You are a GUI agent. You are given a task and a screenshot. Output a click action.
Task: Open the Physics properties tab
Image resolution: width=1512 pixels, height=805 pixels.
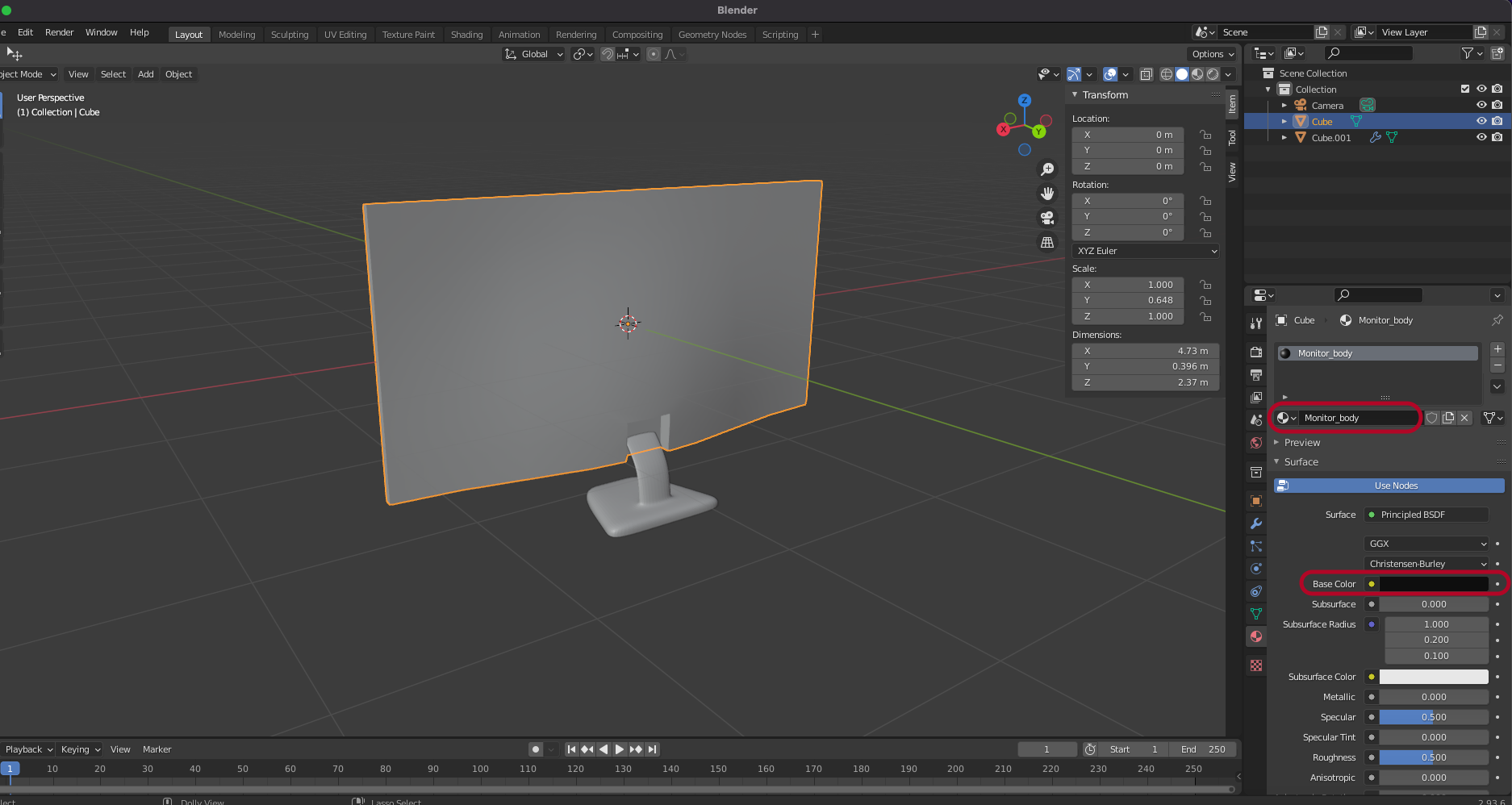[1256, 569]
